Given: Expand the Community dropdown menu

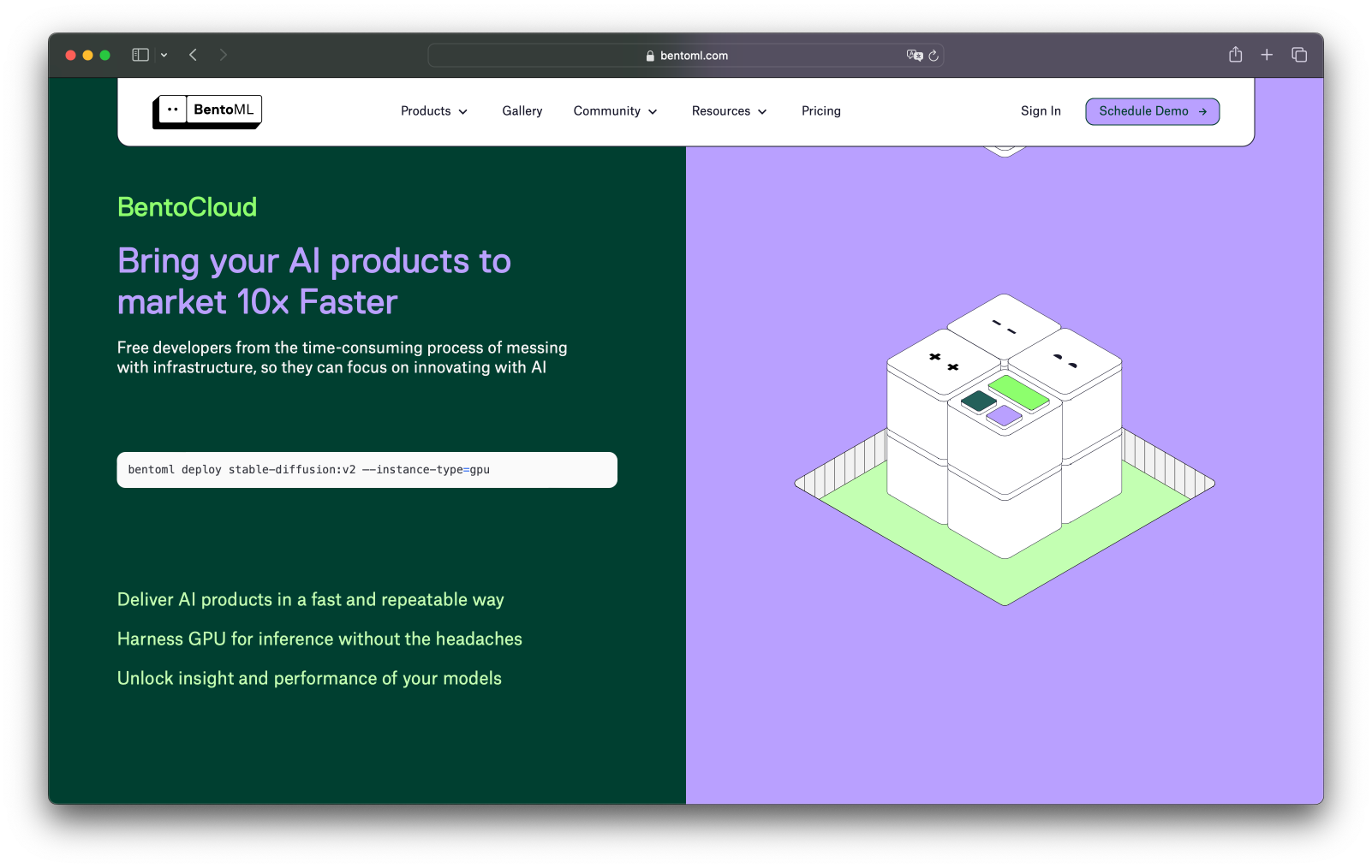Looking at the screenshot, I should click(x=615, y=111).
